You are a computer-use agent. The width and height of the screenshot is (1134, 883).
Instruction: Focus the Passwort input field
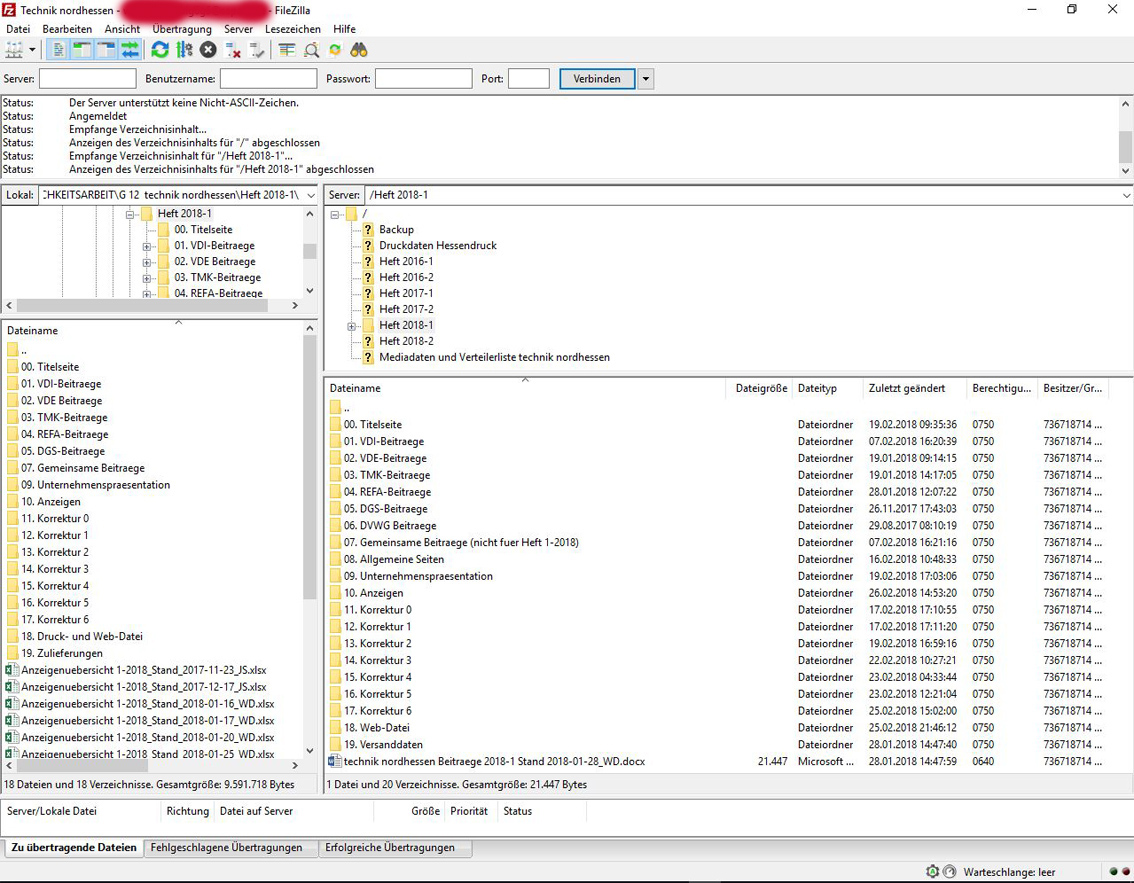tap(423, 79)
